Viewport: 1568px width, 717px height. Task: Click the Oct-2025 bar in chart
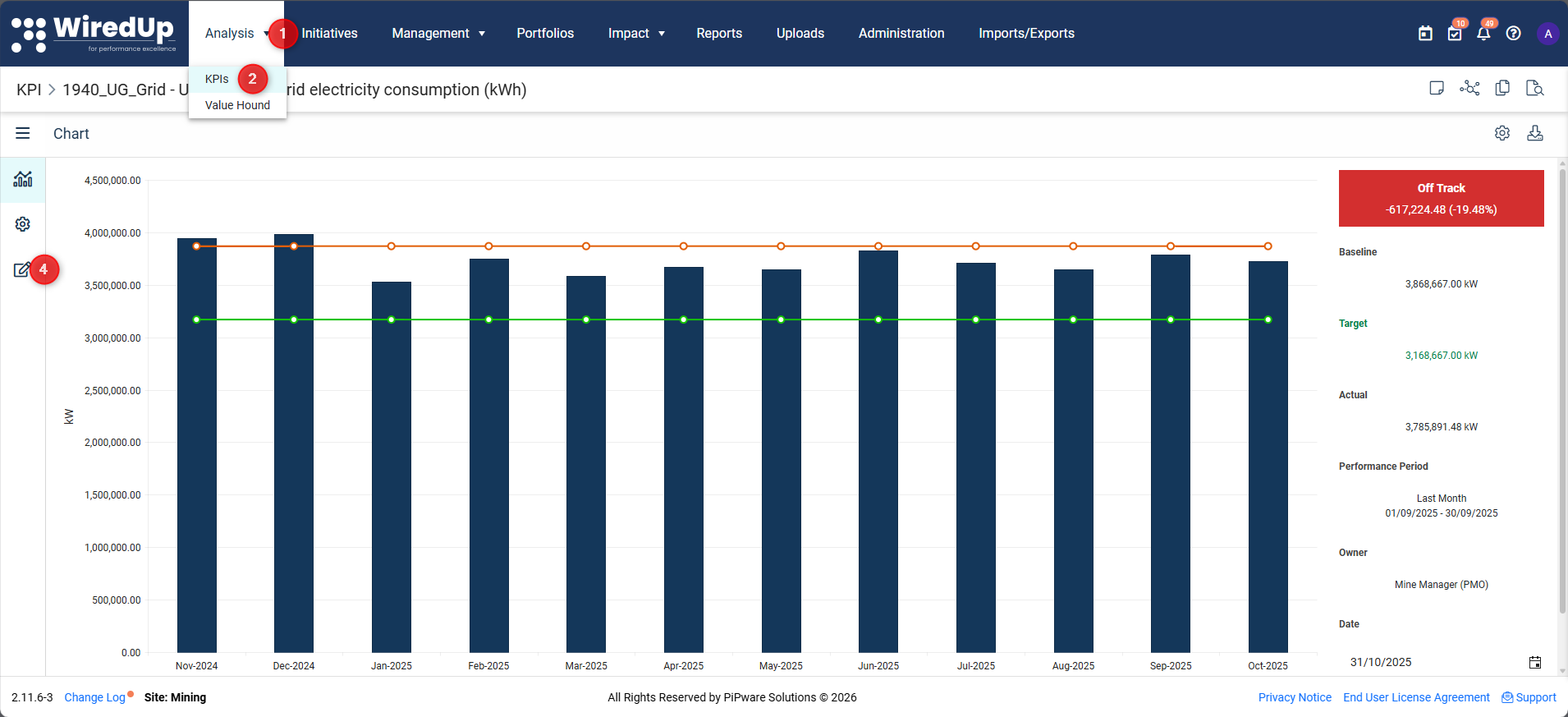pos(1268,457)
